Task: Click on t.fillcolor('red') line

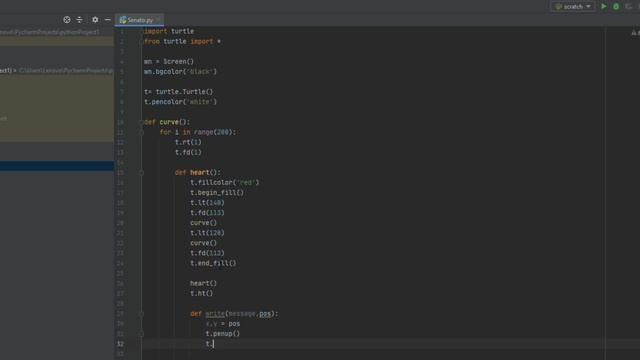Action: tap(224, 182)
